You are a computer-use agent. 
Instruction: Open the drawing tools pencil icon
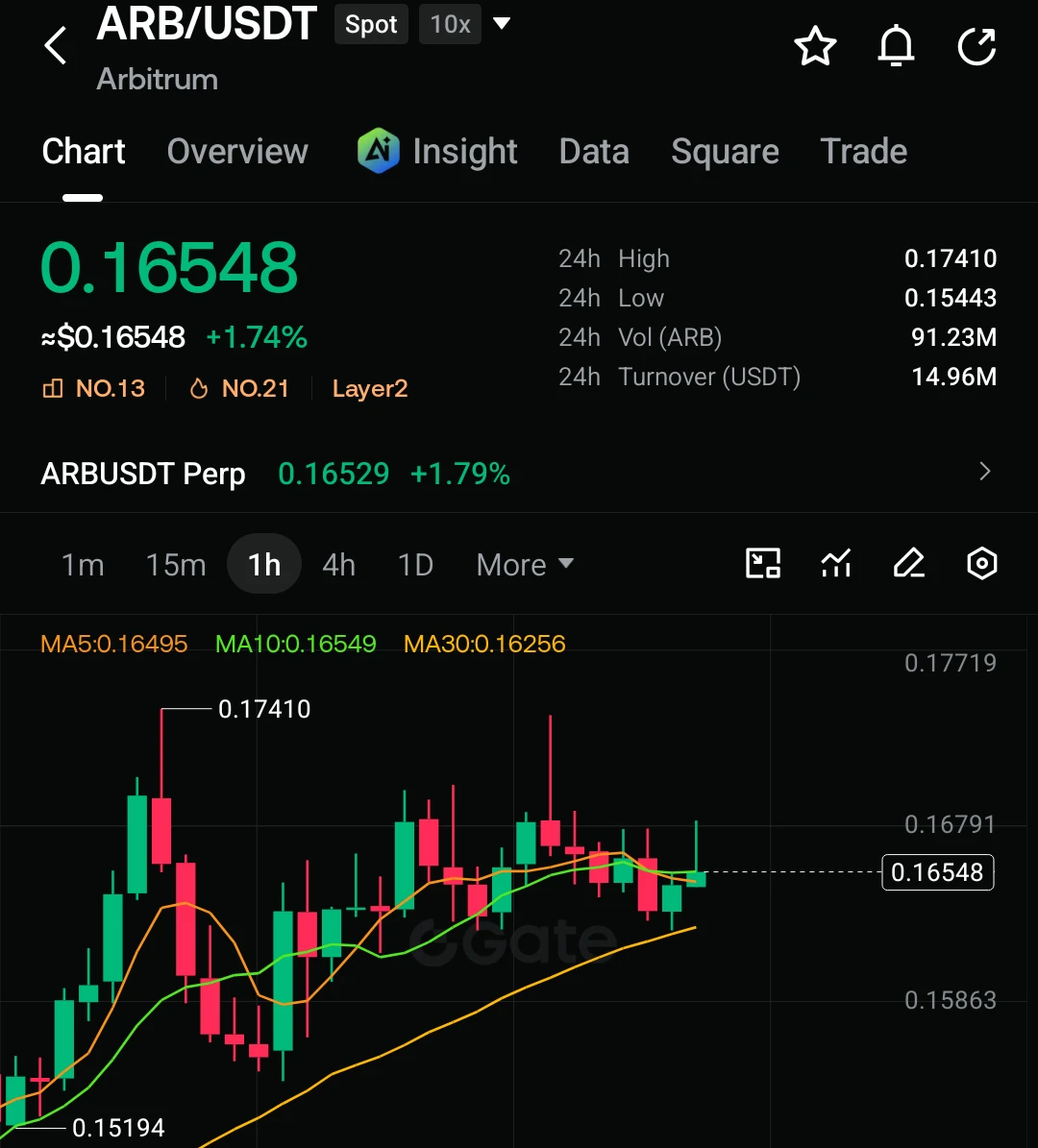click(x=909, y=564)
